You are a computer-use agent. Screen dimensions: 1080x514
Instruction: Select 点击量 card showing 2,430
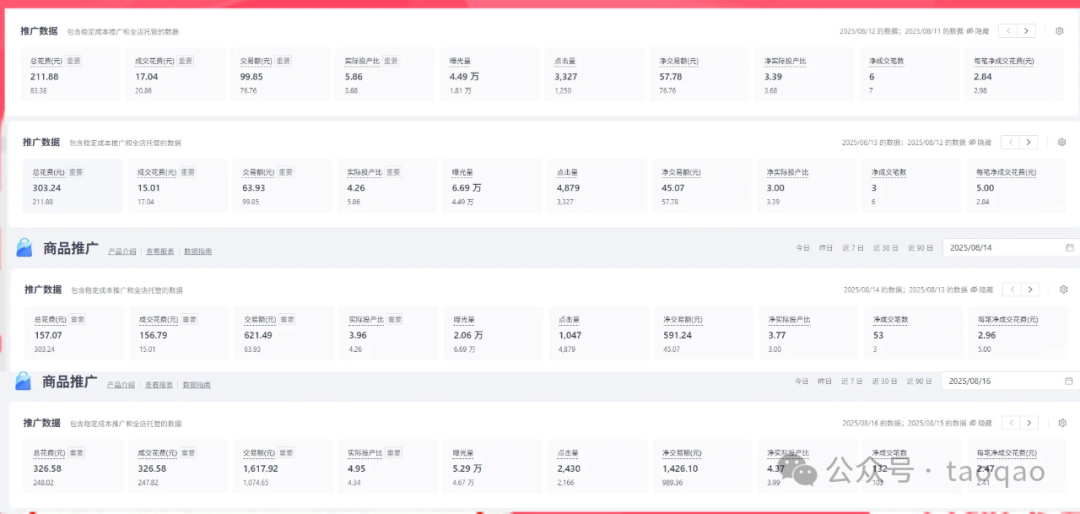coord(597,466)
